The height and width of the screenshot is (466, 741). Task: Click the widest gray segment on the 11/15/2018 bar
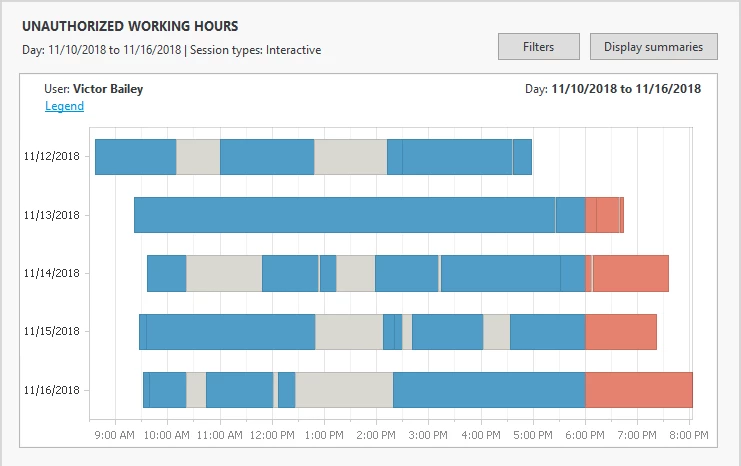coord(349,332)
